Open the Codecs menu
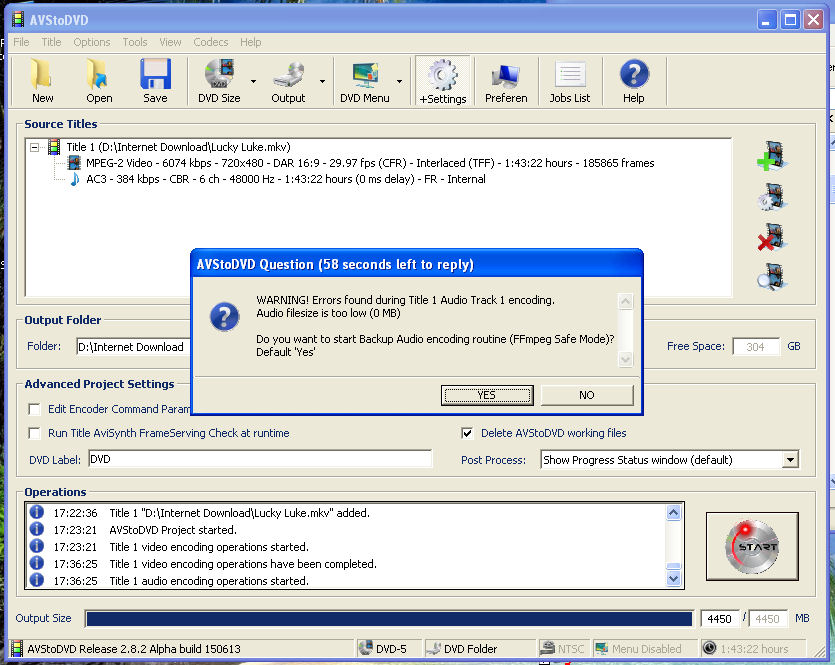Viewport: 835px width, 665px height. coord(211,42)
